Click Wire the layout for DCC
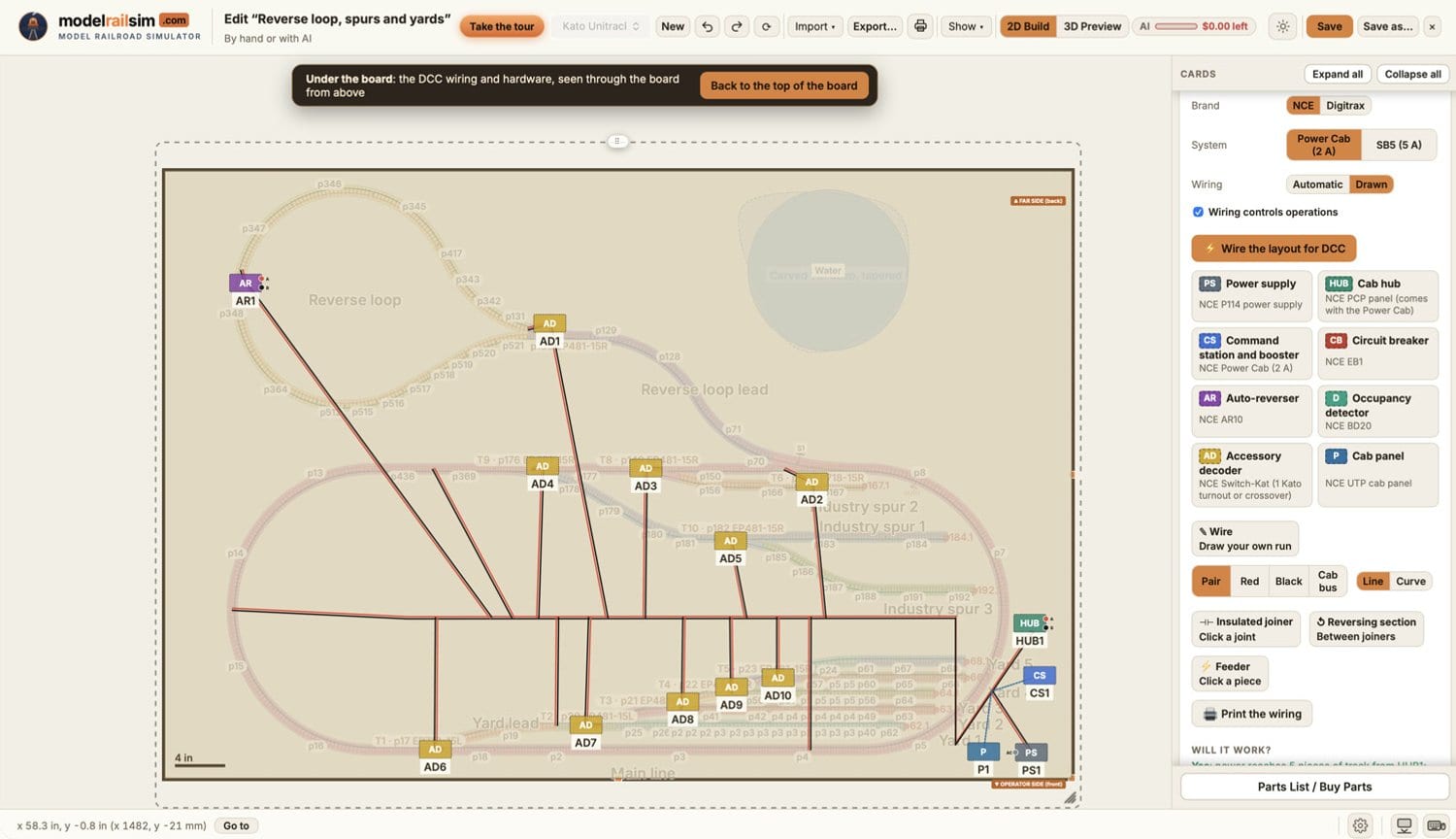 click(1274, 249)
